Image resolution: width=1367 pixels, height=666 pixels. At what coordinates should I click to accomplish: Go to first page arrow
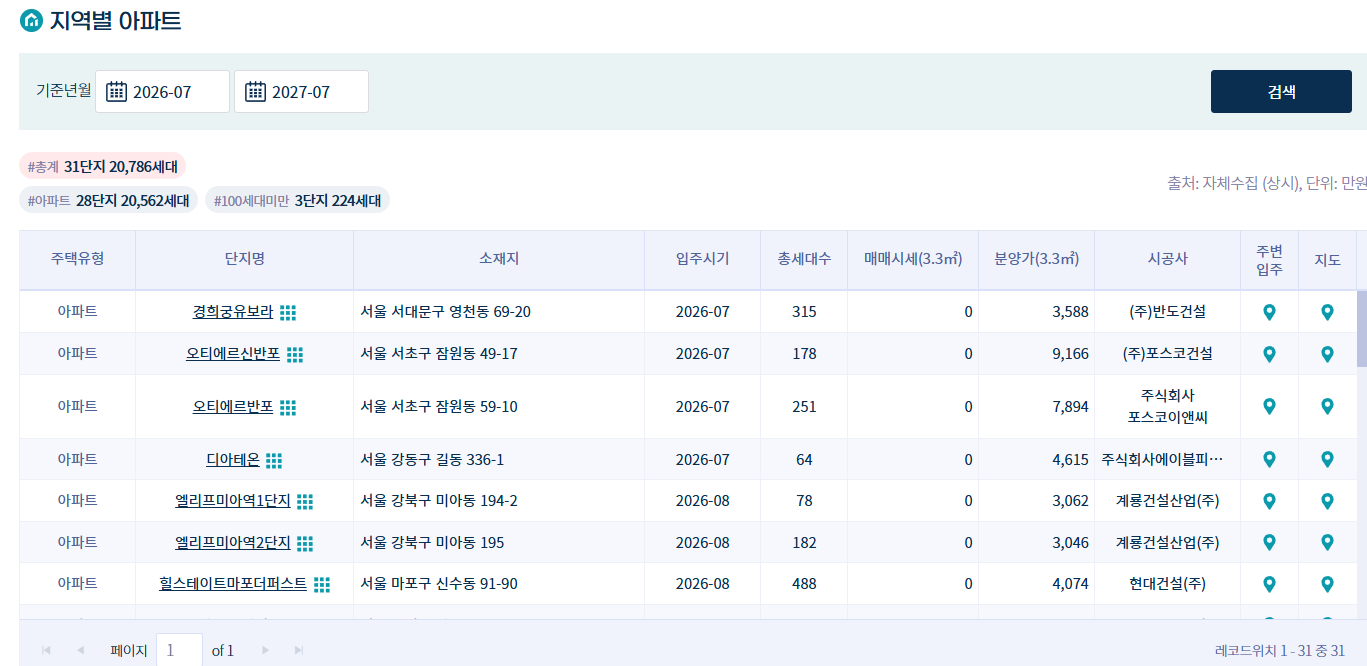pyautogui.click(x=46, y=650)
